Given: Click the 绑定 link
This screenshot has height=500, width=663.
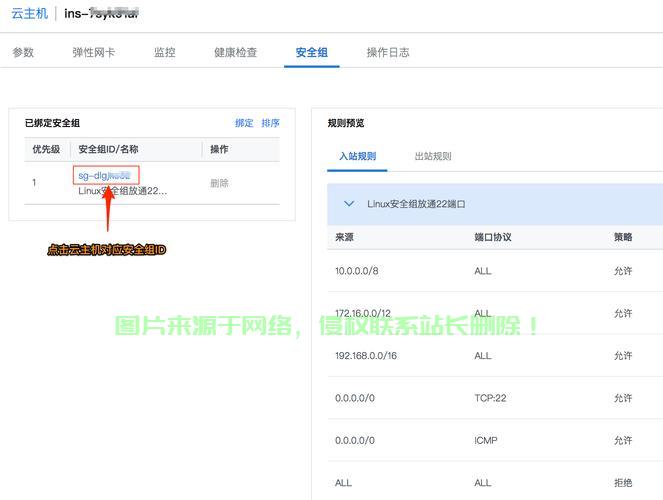Looking at the screenshot, I should (244, 123).
